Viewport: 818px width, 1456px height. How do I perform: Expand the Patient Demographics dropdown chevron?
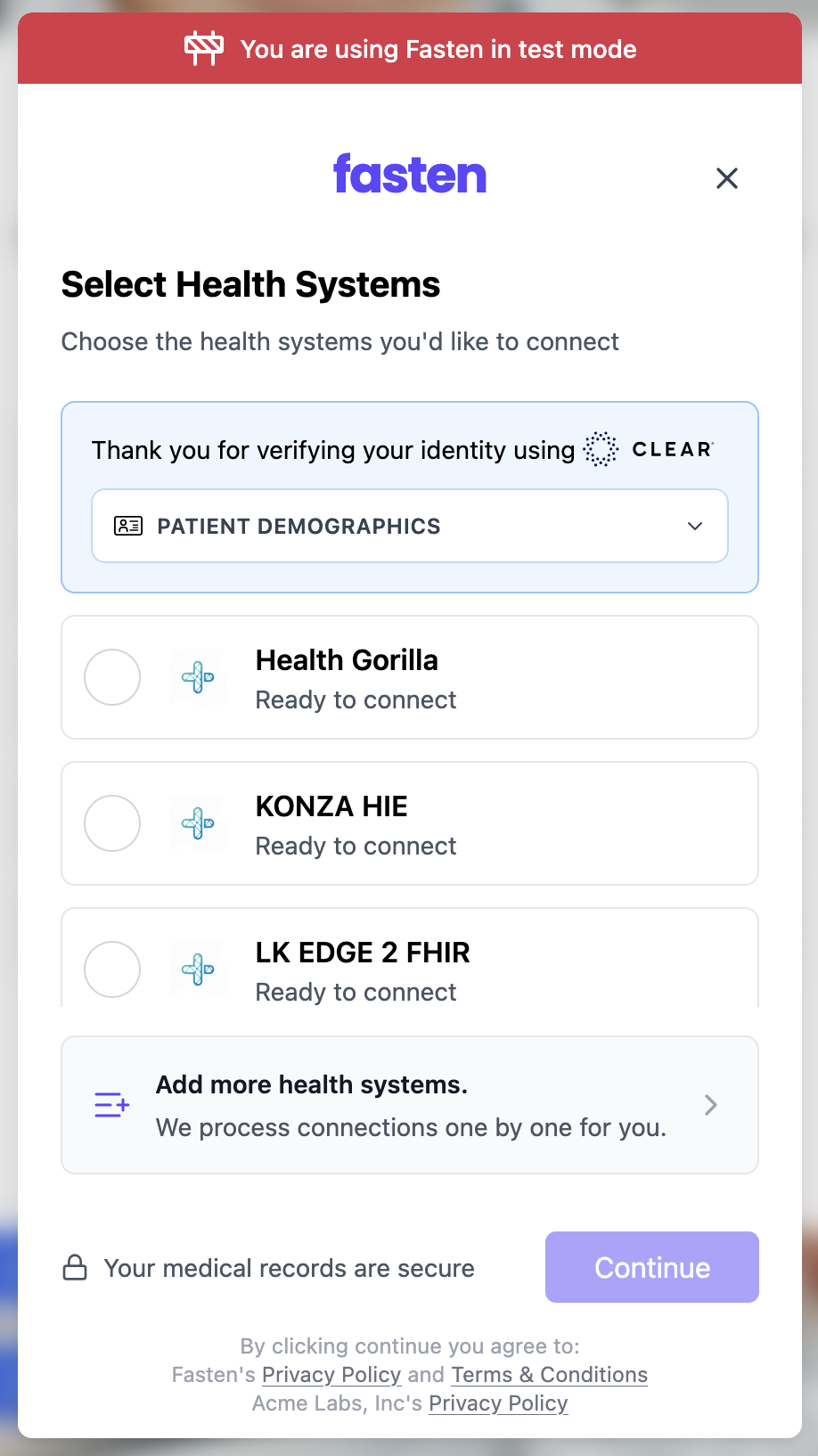click(x=695, y=526)
